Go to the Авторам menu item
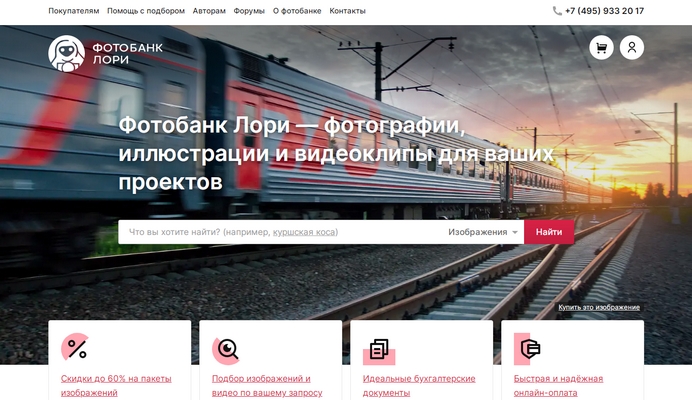 [x=209, y=11]
